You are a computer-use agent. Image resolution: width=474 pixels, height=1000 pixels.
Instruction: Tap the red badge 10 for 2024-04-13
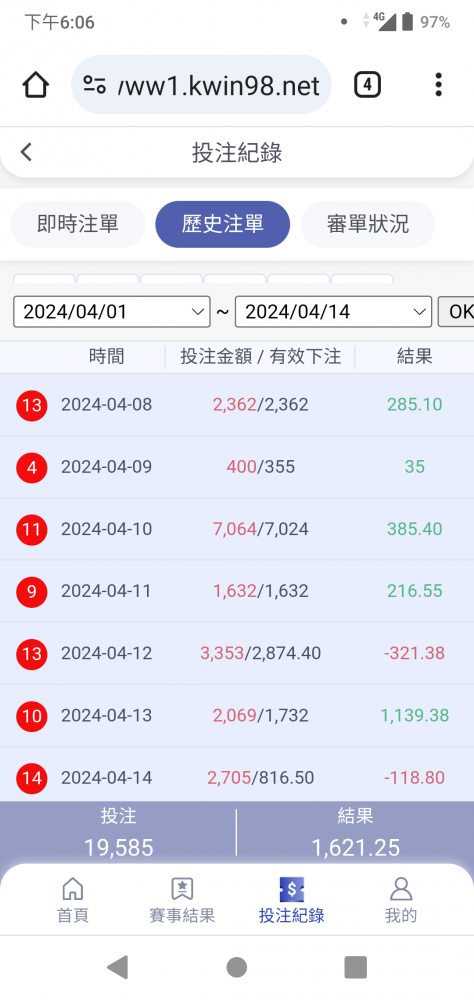click(x=32, y=716)
